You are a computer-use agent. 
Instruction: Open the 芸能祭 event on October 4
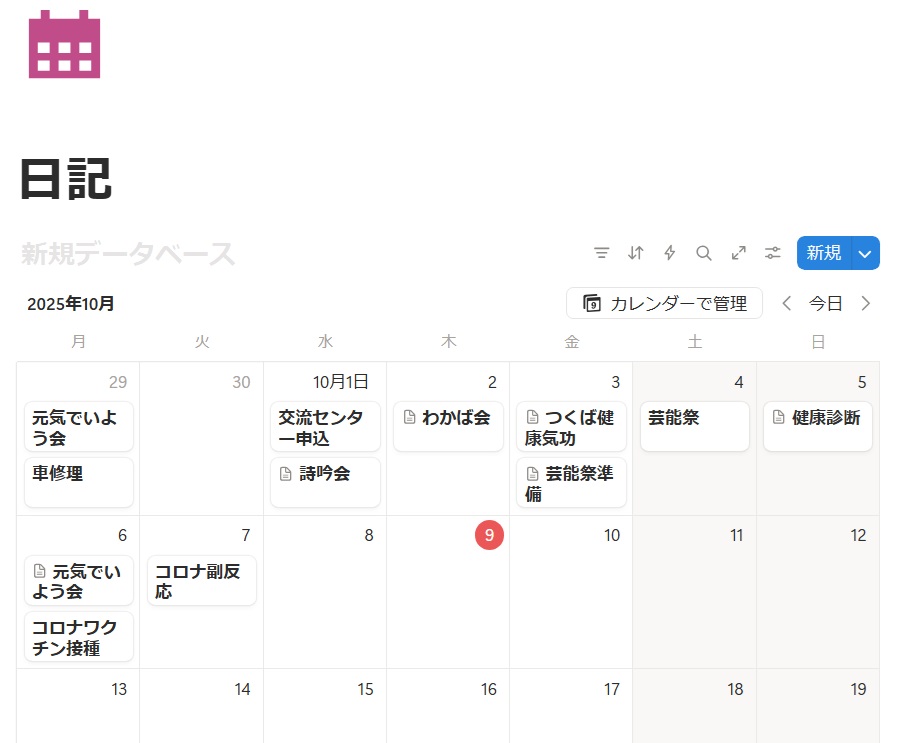(x=694, y=426)
